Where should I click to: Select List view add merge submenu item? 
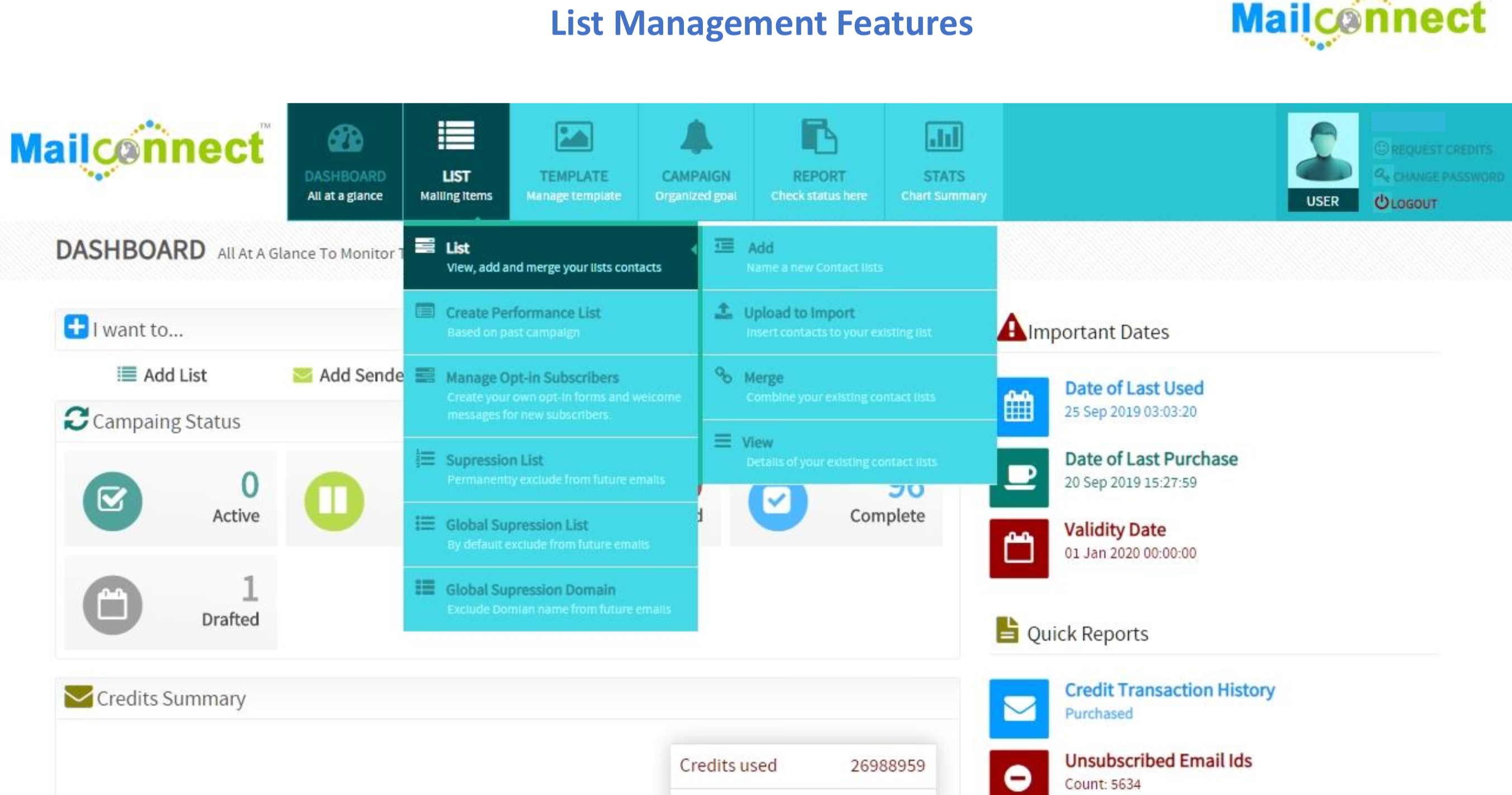click(550, 257)
